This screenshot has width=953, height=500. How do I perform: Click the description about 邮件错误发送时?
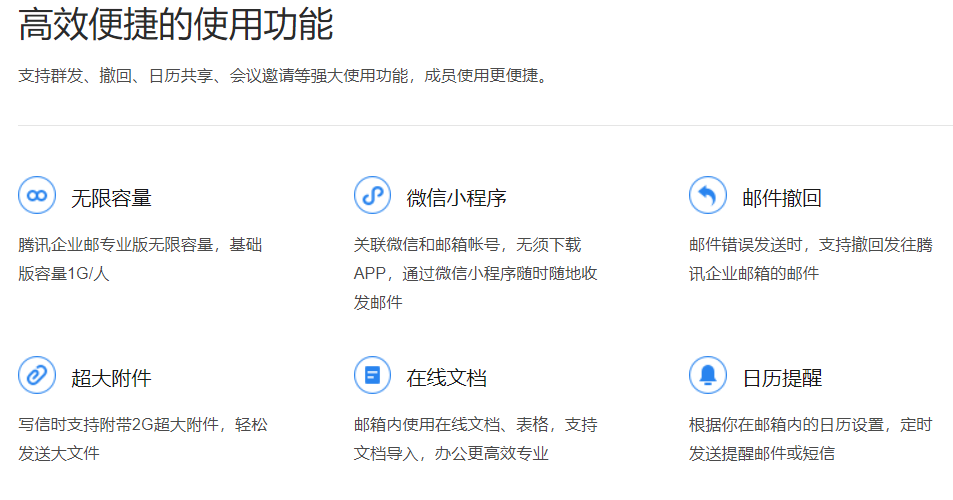point(810,258)
